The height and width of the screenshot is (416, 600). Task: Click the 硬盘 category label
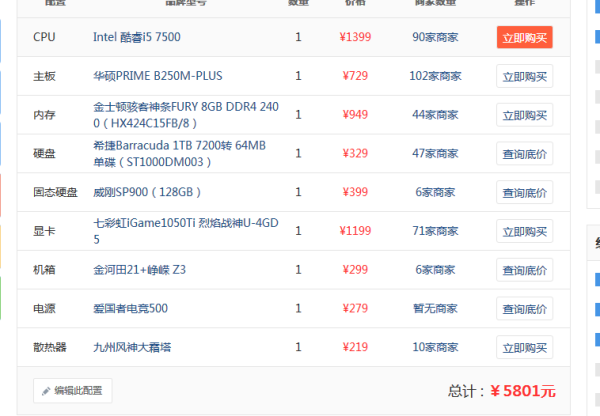tap(44, 153)
